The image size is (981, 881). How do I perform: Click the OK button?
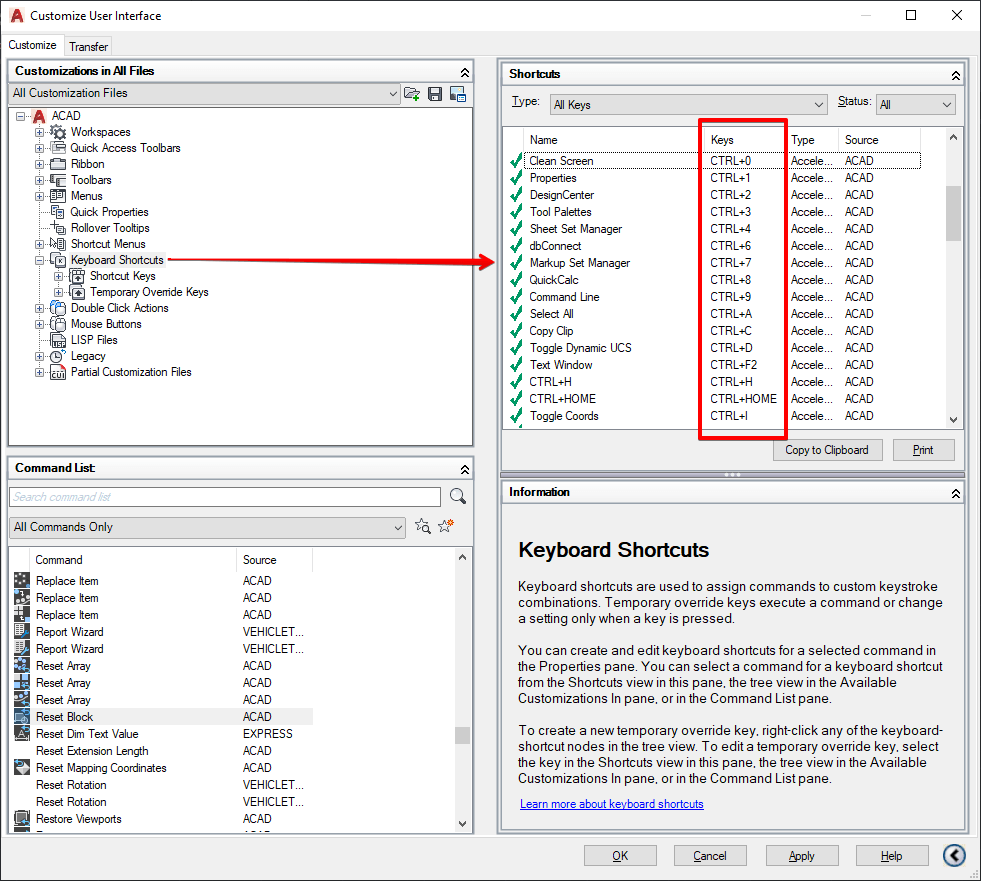(x=620, y=855)
